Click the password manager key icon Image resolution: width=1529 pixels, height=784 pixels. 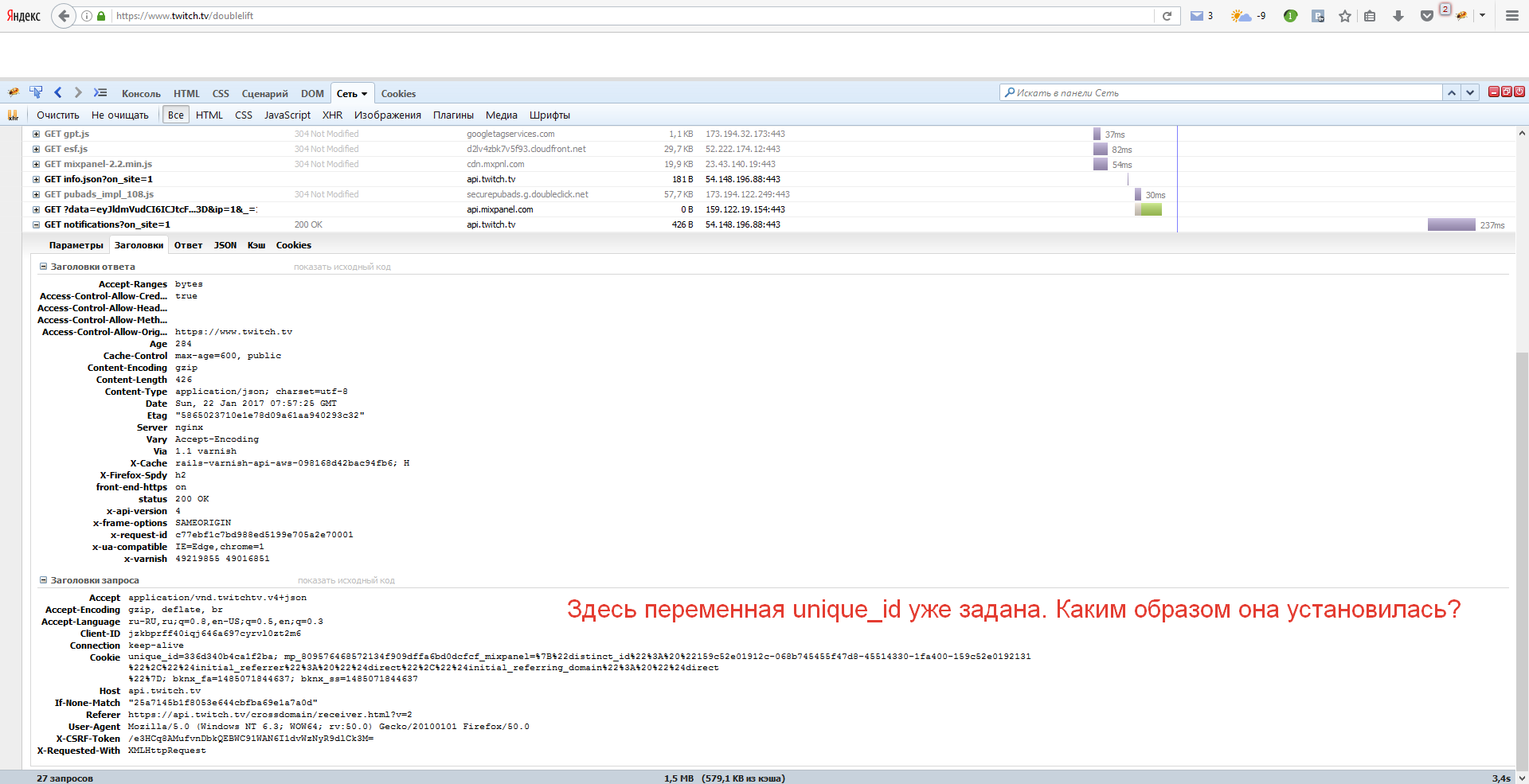tap(1318, 16)
